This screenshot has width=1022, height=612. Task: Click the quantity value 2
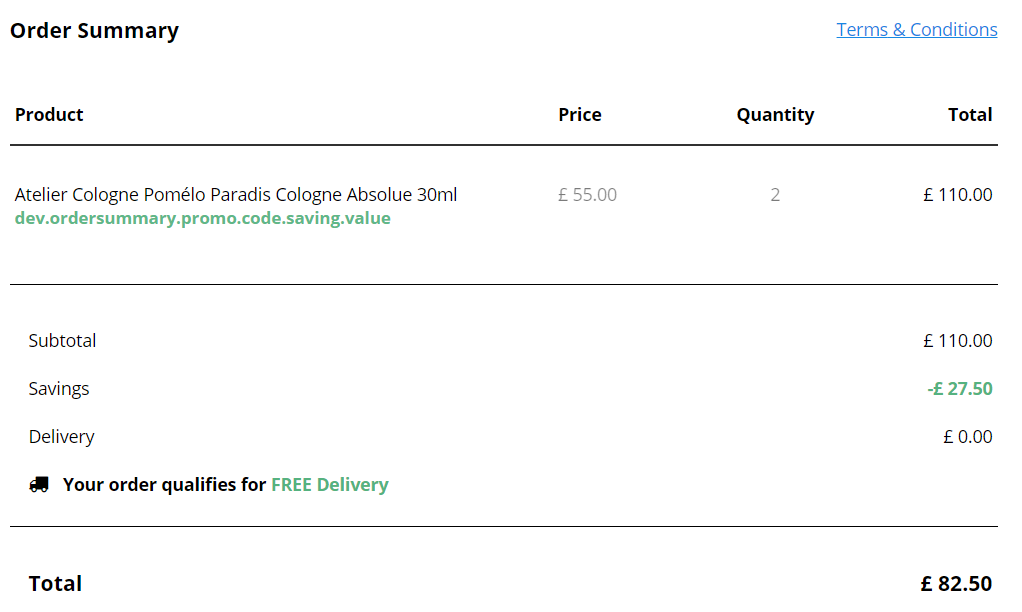[775, 195]
